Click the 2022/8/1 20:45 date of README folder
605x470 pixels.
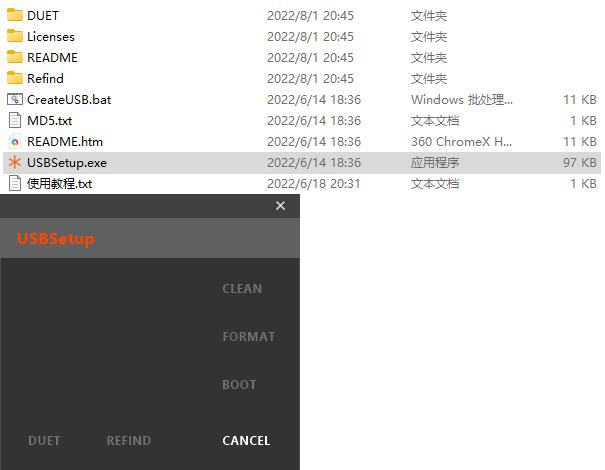[x=310, y=57]
